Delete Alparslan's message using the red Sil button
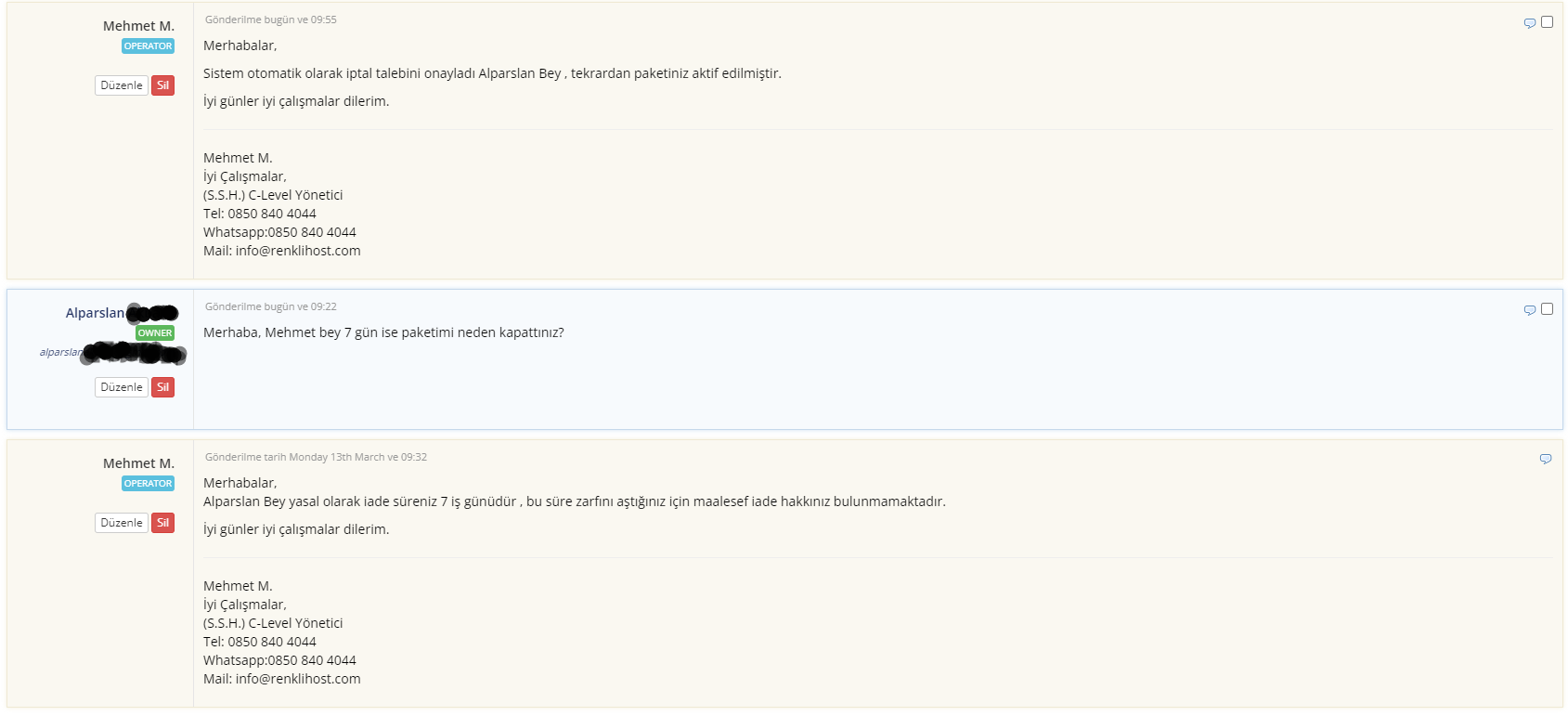1568x716 pixels. click(x=162, y=387)
